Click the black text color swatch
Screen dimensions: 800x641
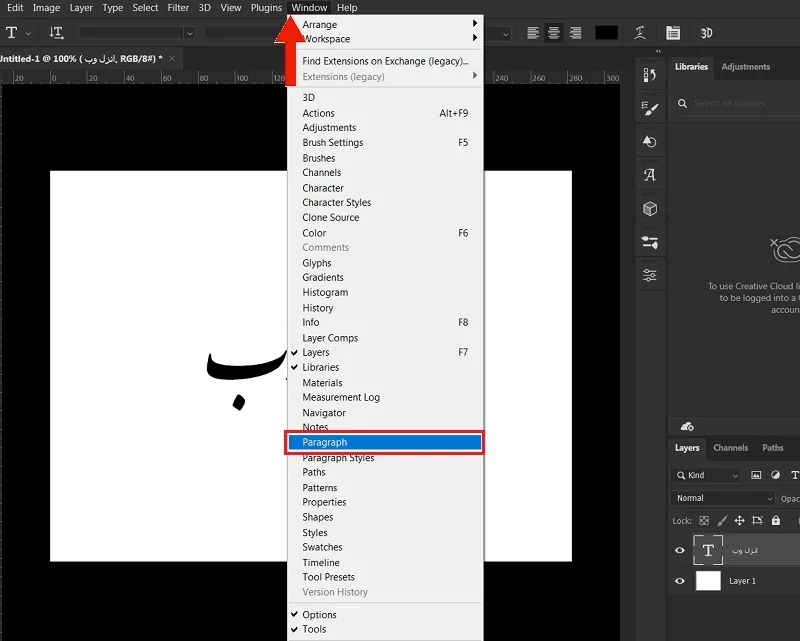click(606, 33)
